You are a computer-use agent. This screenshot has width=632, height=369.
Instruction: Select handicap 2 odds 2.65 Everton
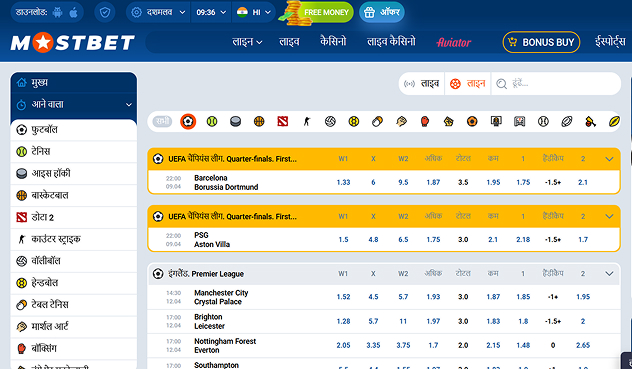coord(583,345)
